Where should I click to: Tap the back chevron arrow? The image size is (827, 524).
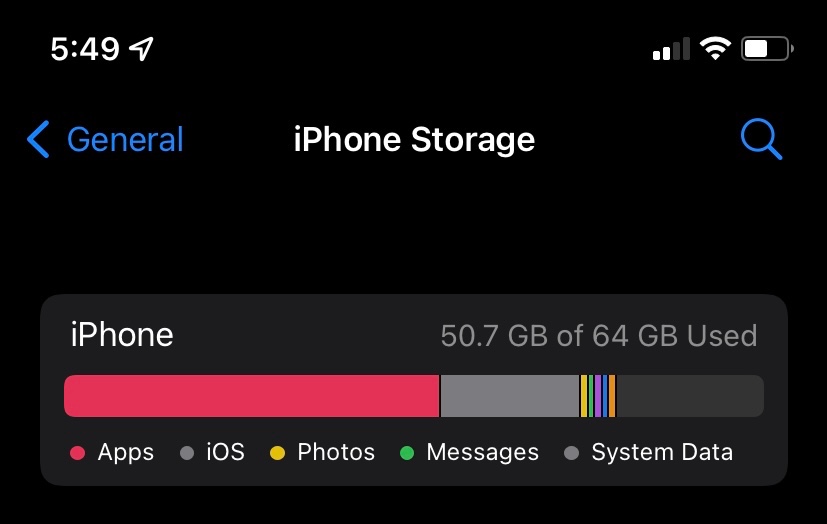(38, 140)
